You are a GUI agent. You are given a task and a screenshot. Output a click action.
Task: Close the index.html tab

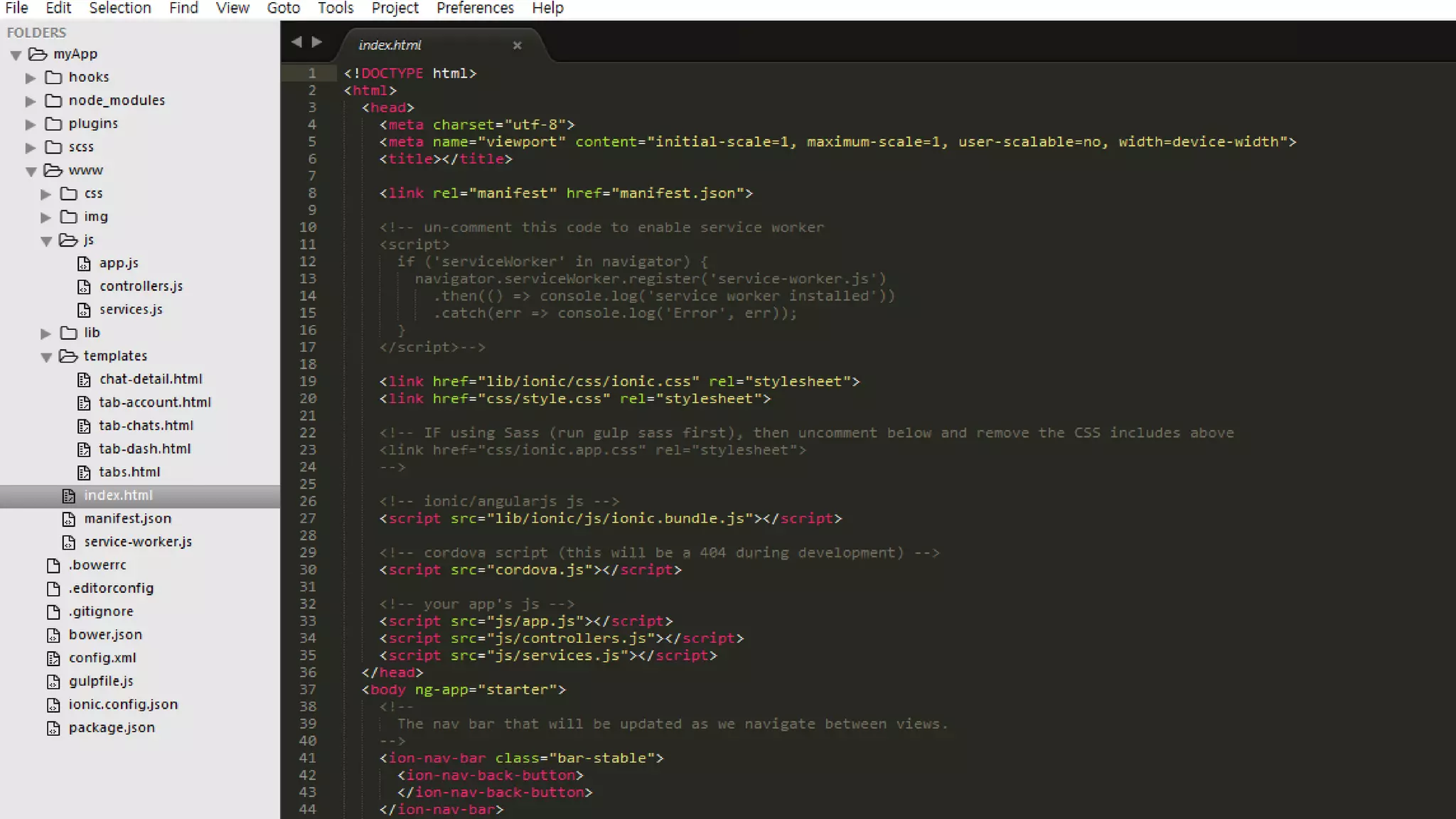[517, 45]
